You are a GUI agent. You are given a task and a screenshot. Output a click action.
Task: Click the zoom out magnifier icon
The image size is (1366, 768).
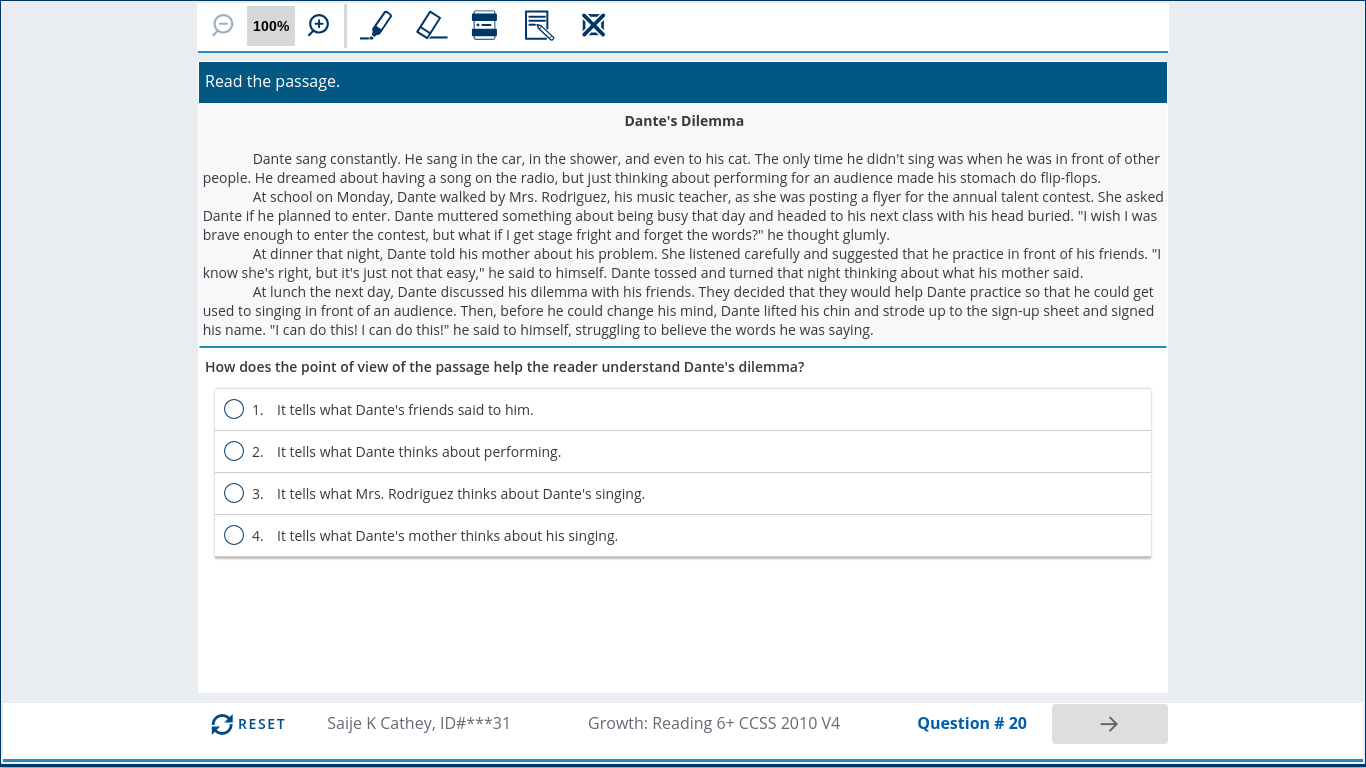point(223,25)
